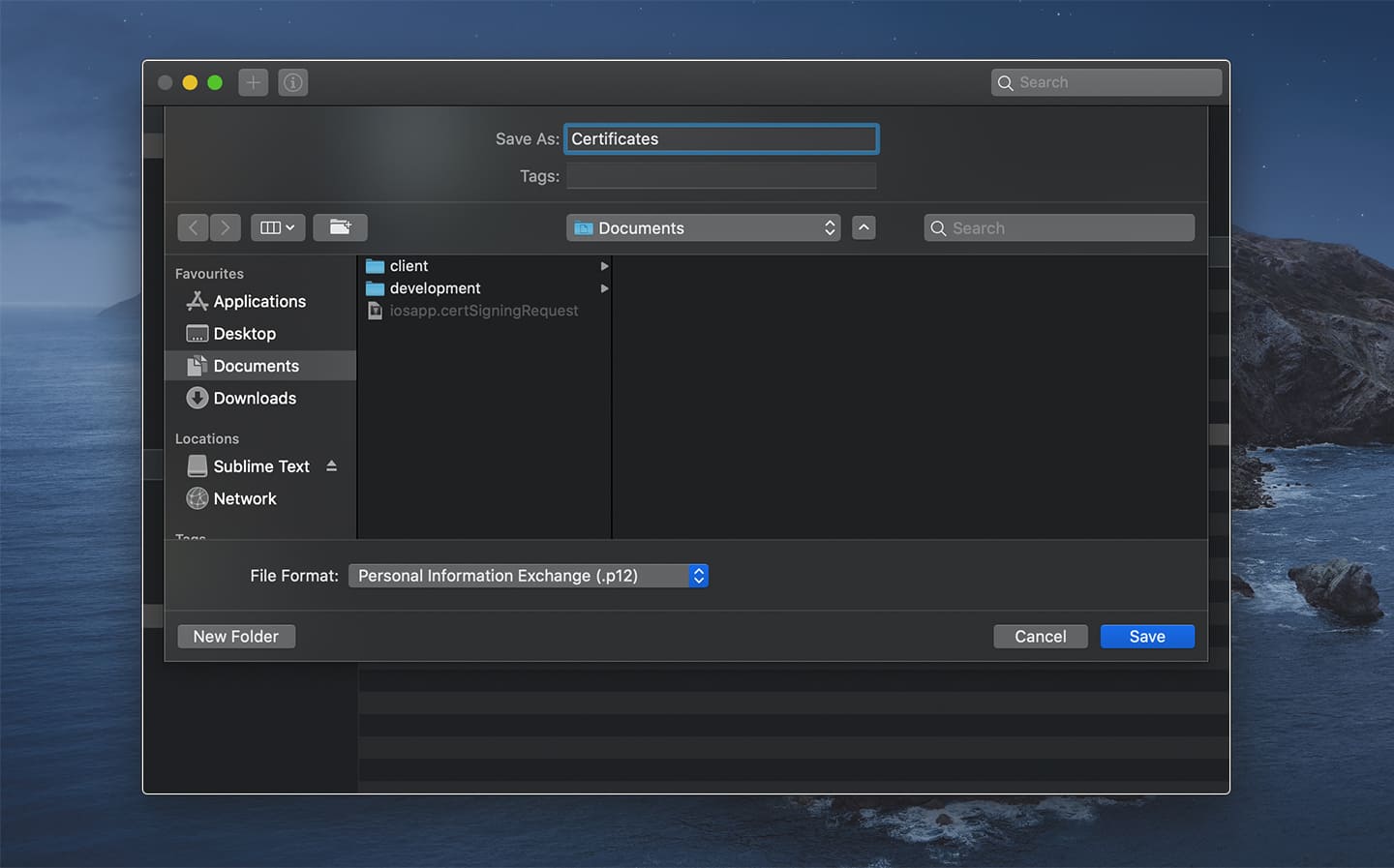Click the plus button in the Keychain toolbar

pos(254,82)
